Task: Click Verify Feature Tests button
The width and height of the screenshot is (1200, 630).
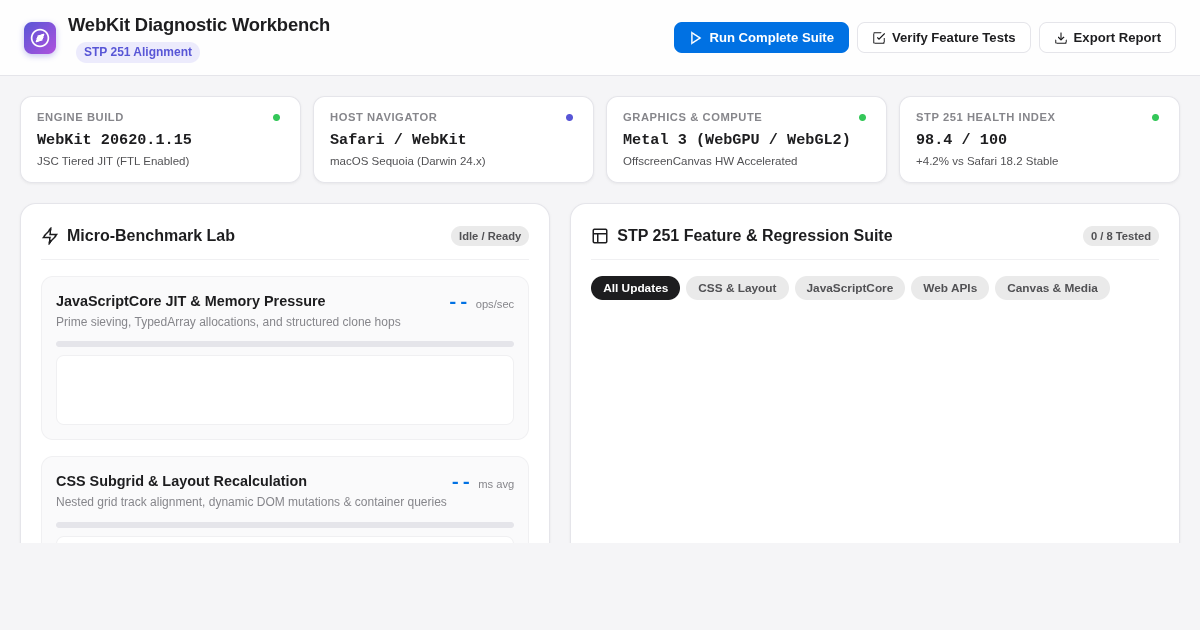Action: 944,38
